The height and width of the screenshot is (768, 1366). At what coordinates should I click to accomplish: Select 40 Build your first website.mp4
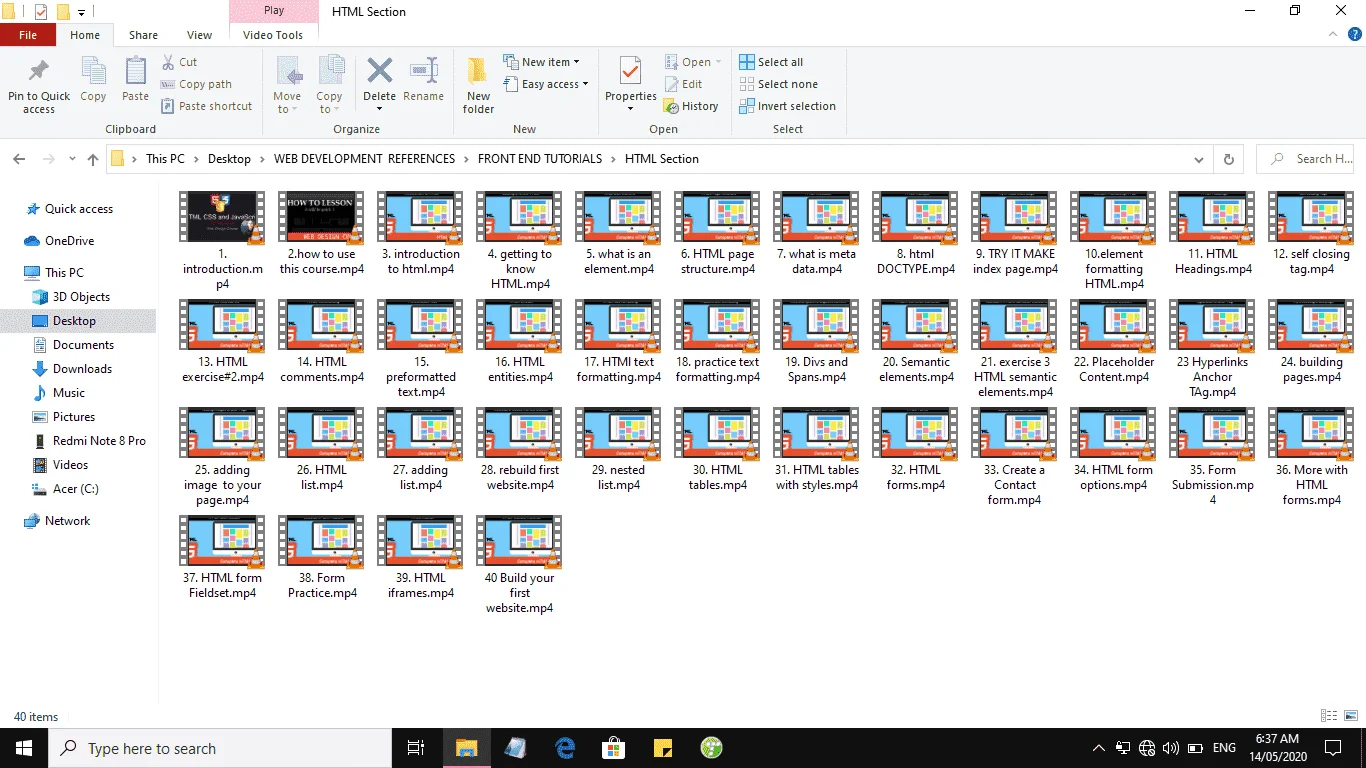click(x=519, y=564)
